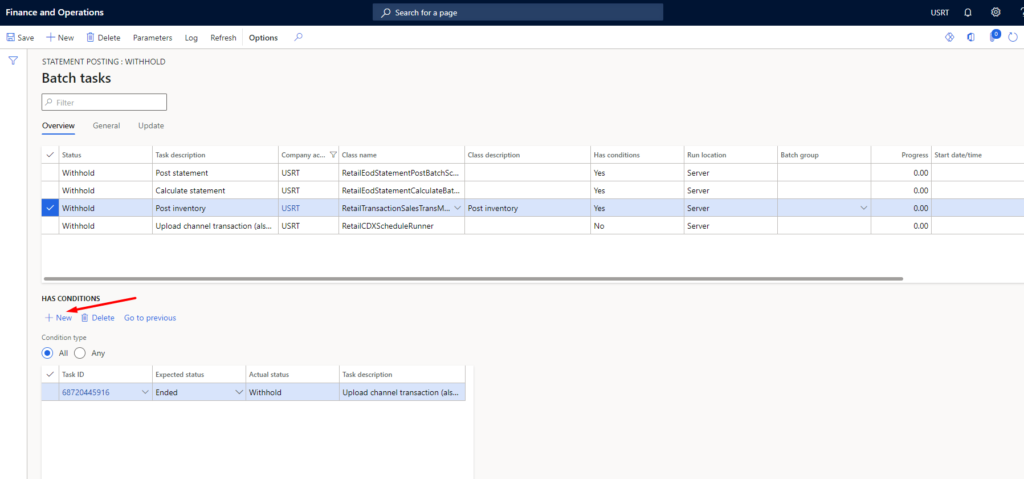Select the Any condition type radio button
Image resolution: width=1024 pixels, height=479 pixels.
pos(80,353)
